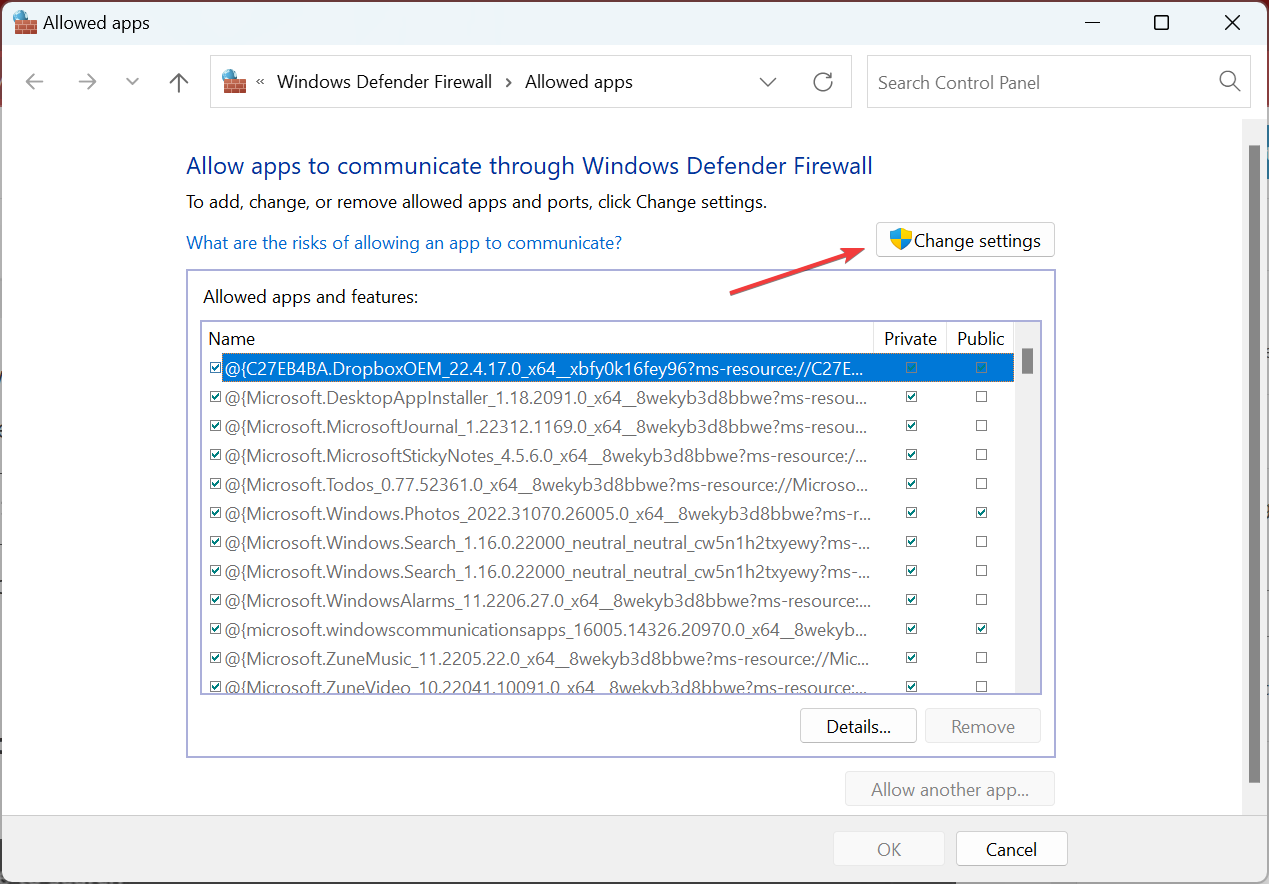The height and width of the screenshot is (884, 1269).
Task: Toggle MicrosoftStickyNotes Public checkbox
Action: pos(981,455)
